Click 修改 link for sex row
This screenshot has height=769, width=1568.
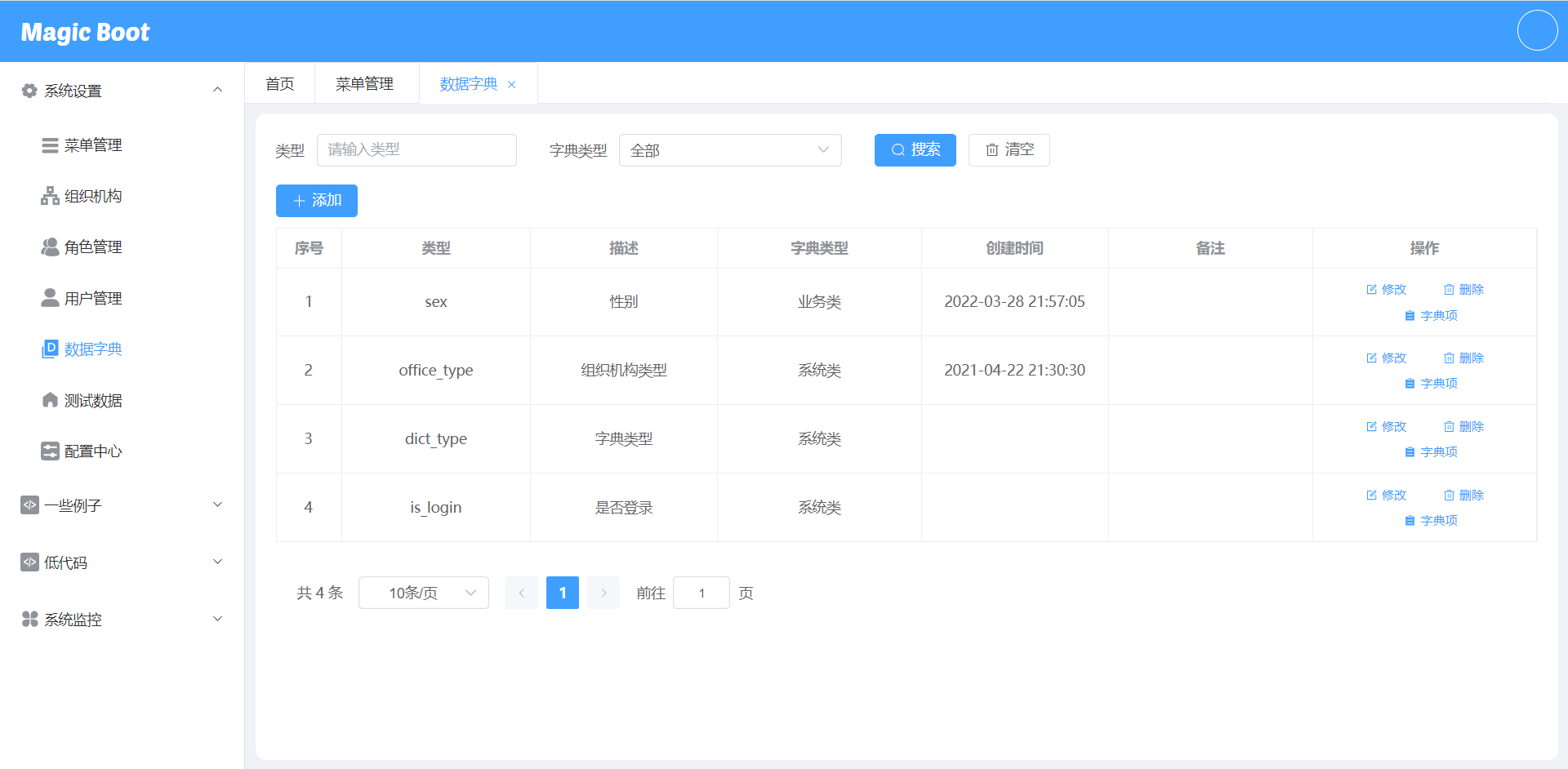tap(1386, 289)
